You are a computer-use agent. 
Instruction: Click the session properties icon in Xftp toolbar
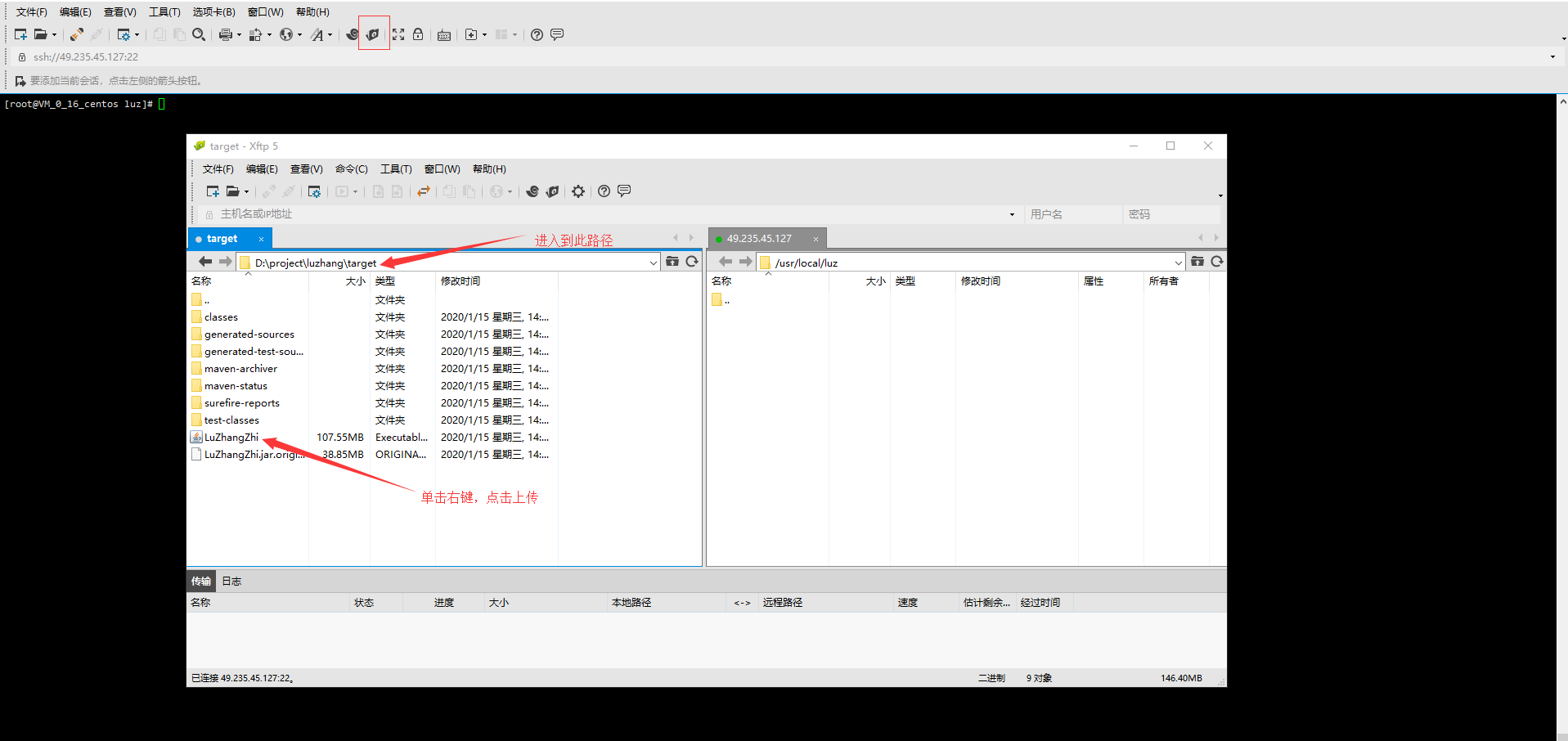click(314, 191)
